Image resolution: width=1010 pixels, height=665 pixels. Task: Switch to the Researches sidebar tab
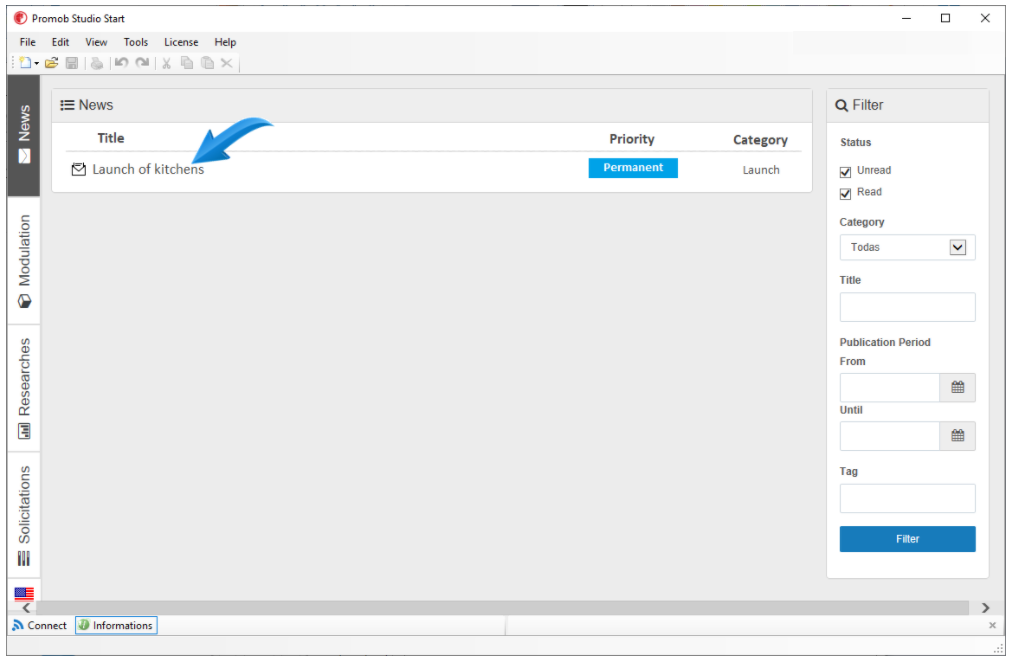[x=24, y=388]
